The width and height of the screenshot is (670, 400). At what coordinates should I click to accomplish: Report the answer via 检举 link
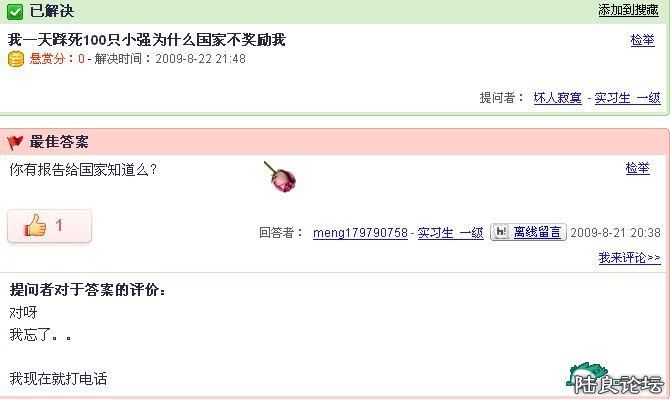[637, 168]
